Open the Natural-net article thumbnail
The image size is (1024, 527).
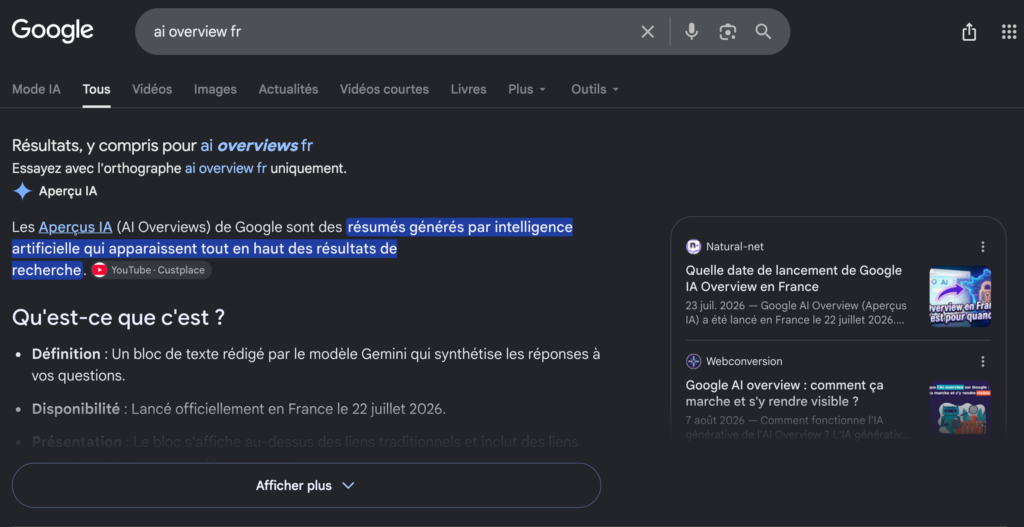pyautogui.click(x=960, y=296)
